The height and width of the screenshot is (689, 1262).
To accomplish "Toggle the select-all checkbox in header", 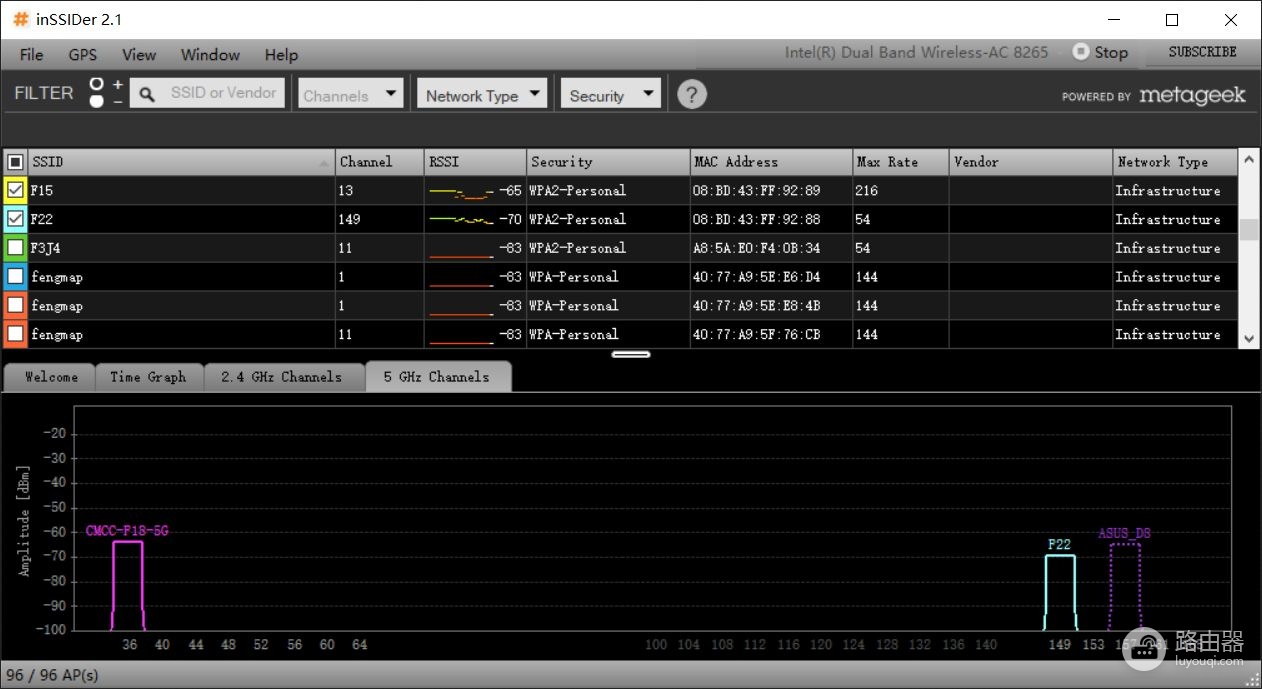I will tap(16, 162).
